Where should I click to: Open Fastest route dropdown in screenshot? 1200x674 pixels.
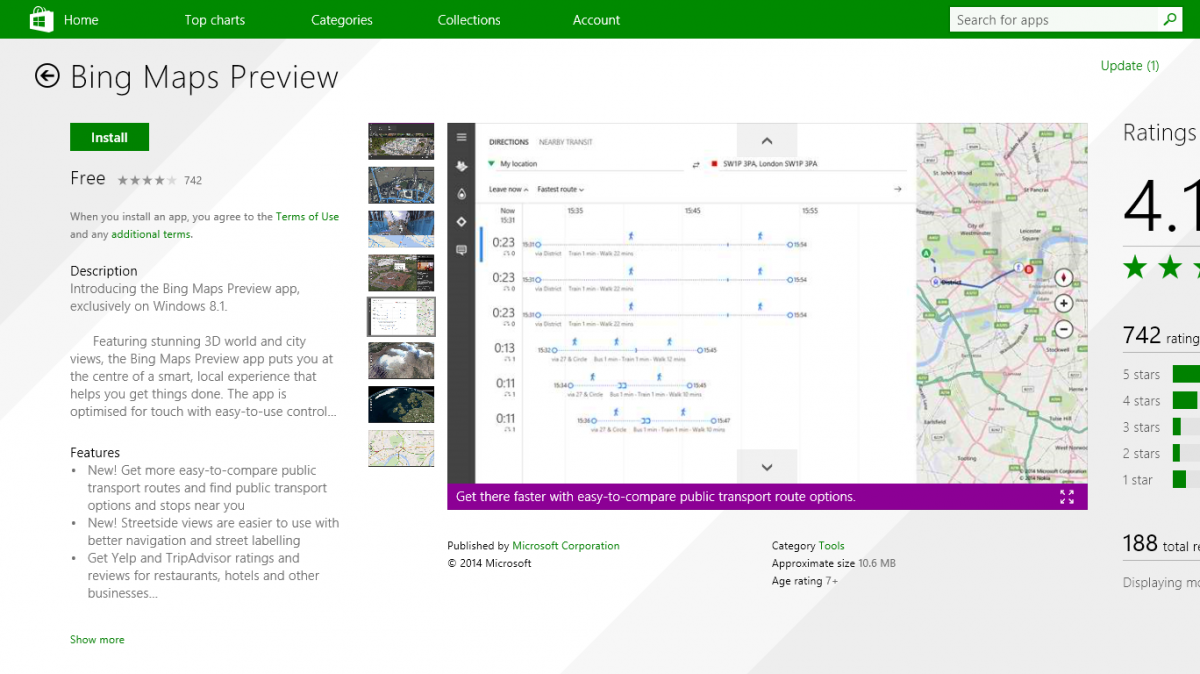(560, 189)
